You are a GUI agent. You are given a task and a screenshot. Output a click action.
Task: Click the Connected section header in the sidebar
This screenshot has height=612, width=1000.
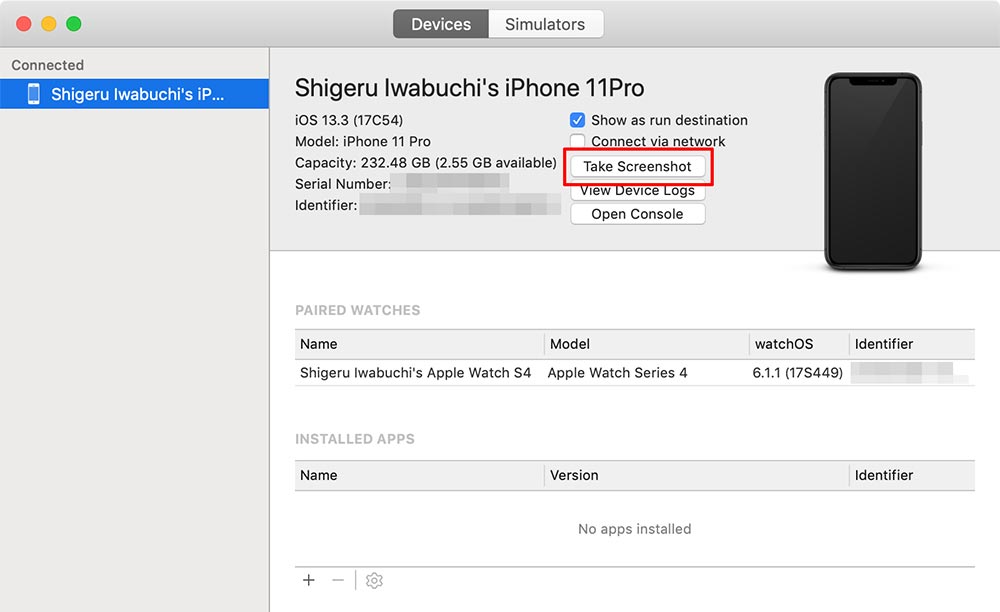[x=47, y=65]
